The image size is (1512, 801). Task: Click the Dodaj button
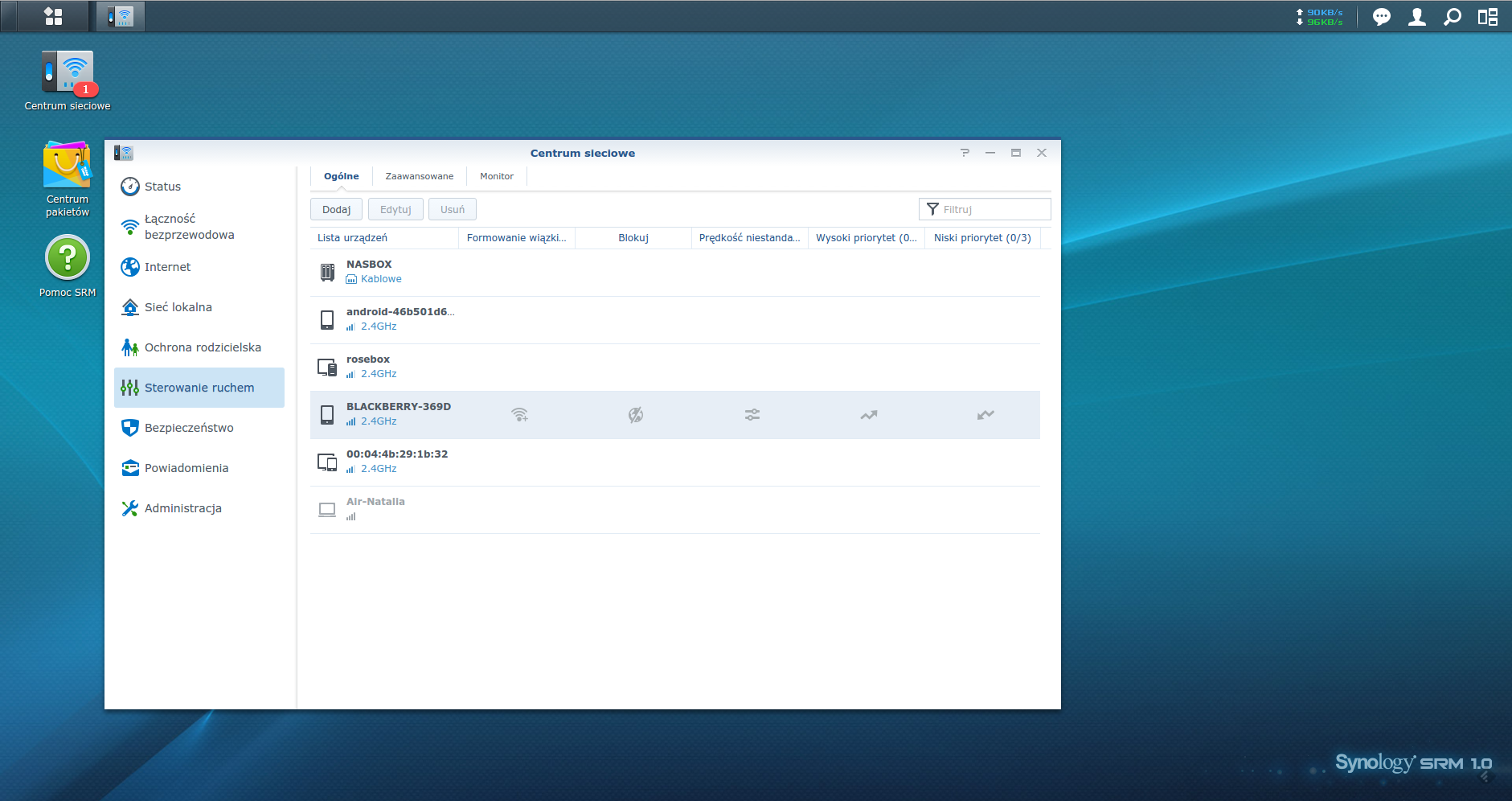tap(336, 209)
